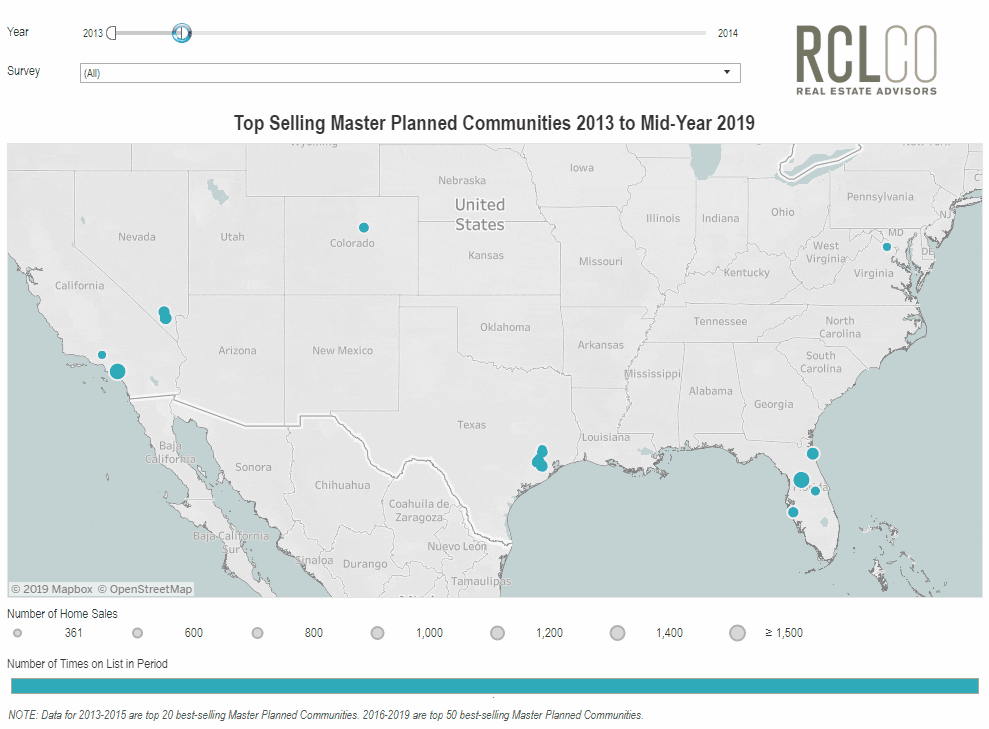
Task: Click the 'Missouri' label on the map
Action: coord(600,261)
